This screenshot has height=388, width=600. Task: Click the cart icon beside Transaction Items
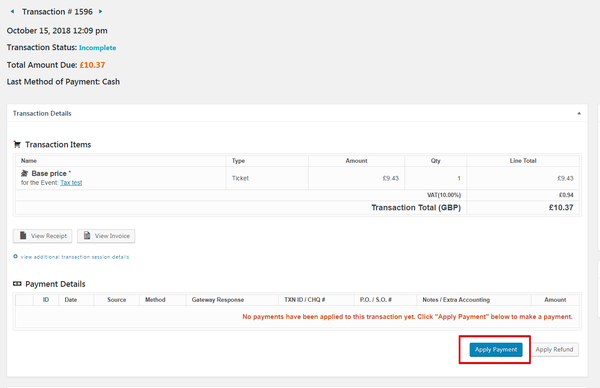click(x=17, y=144)
